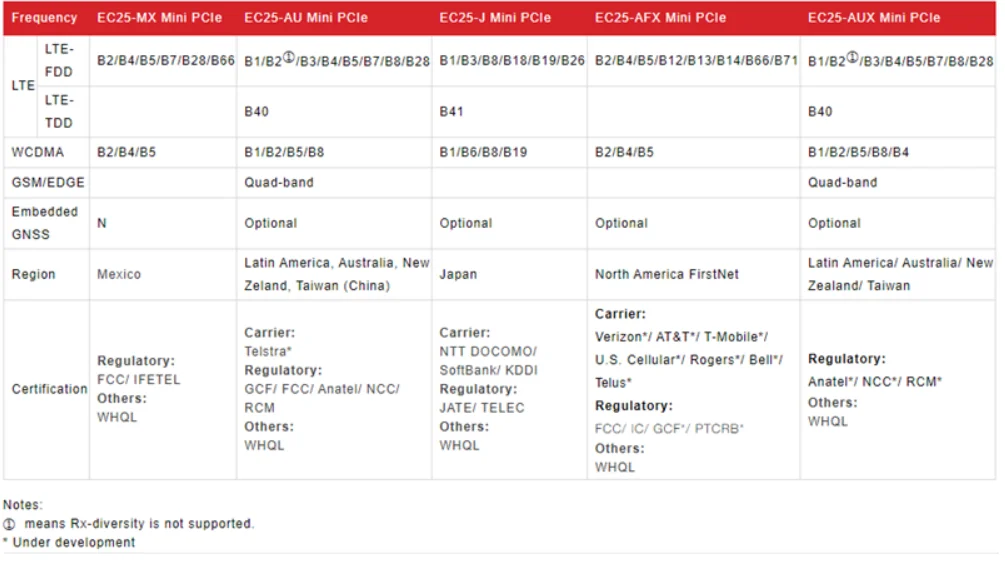Click the Under development footnote
1005x572 pixels.
[x=69, y=542]
